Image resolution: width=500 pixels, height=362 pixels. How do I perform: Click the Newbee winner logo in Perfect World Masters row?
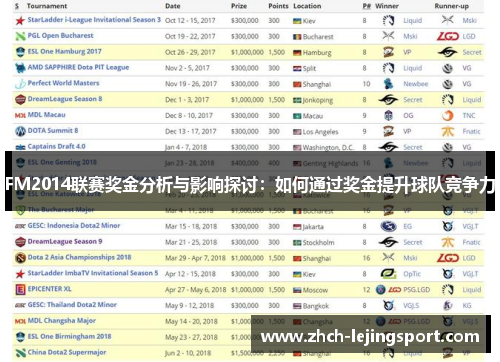(388, 84)
